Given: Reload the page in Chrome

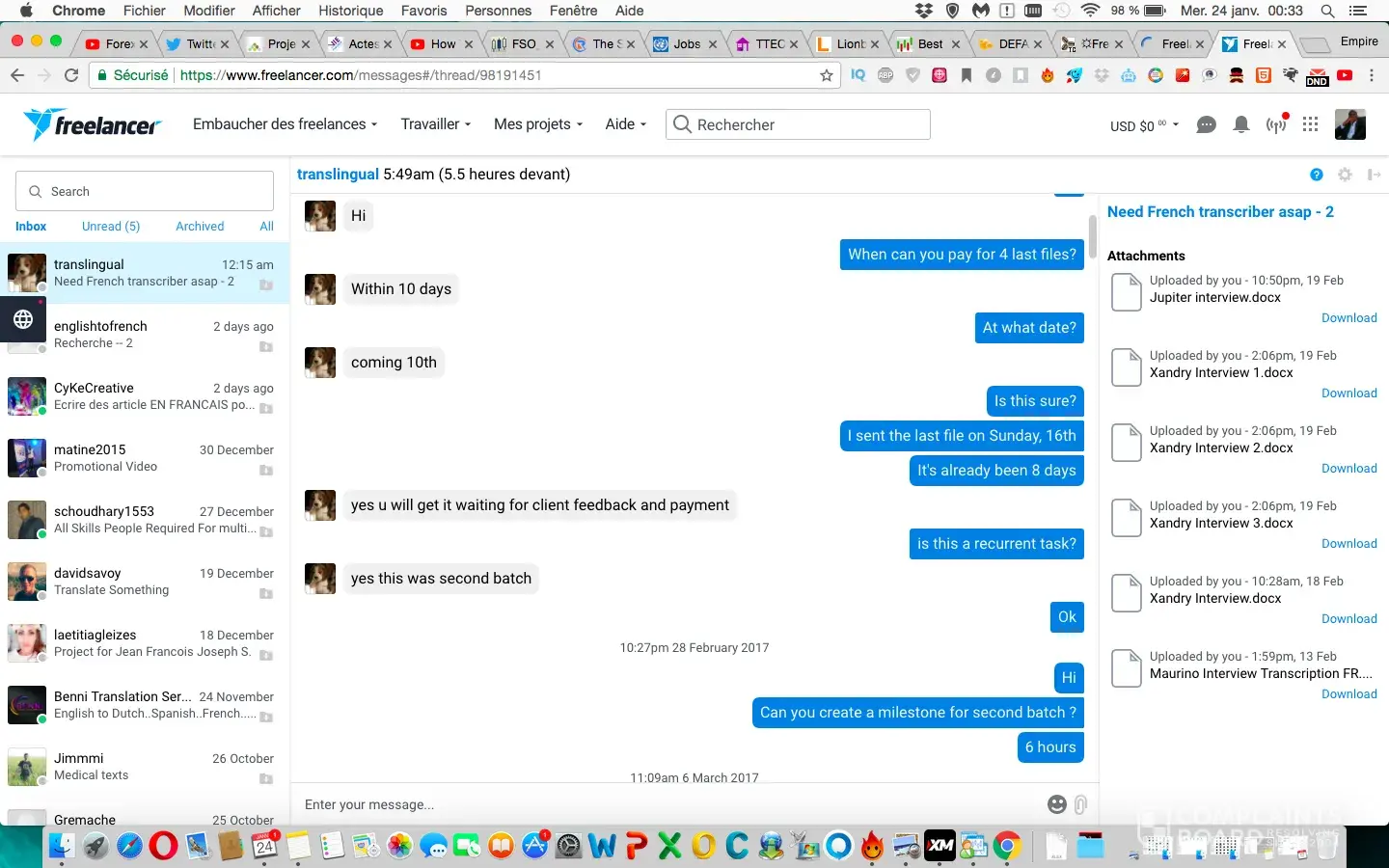Looking at the screenshot, I should tap(71, 75).
